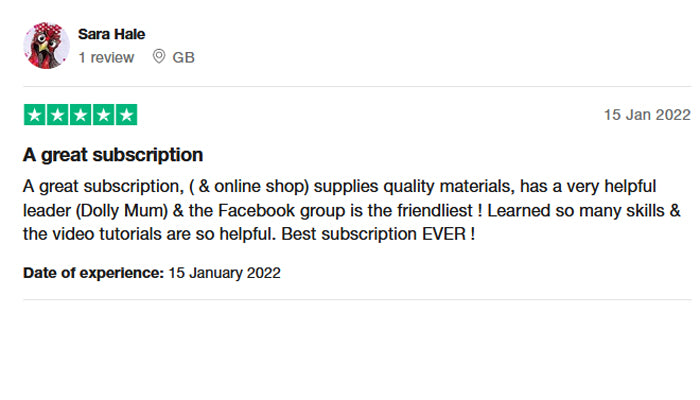The image size is (700, 400).
Task: Click Sara Hale's profile avatar
Action: (x=46, y=45)
